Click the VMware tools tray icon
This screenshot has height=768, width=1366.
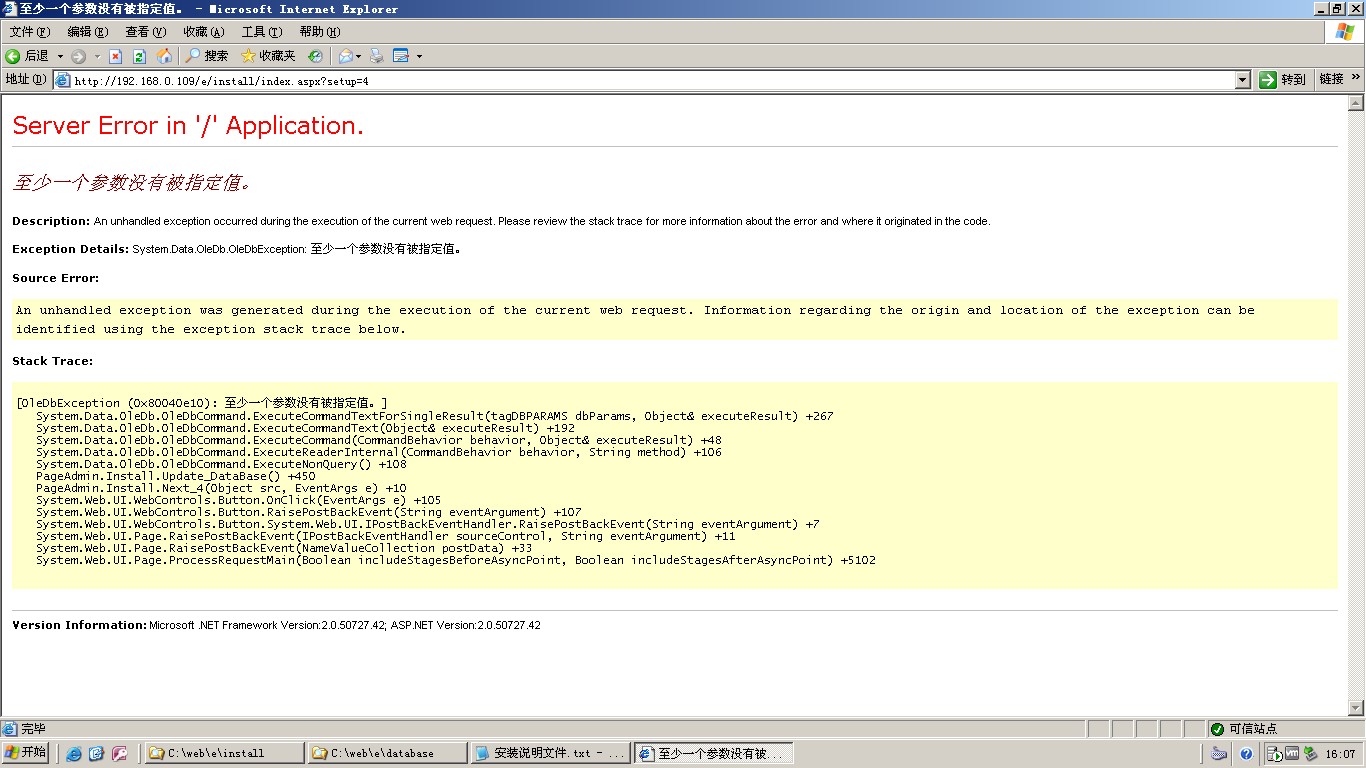1291,754
